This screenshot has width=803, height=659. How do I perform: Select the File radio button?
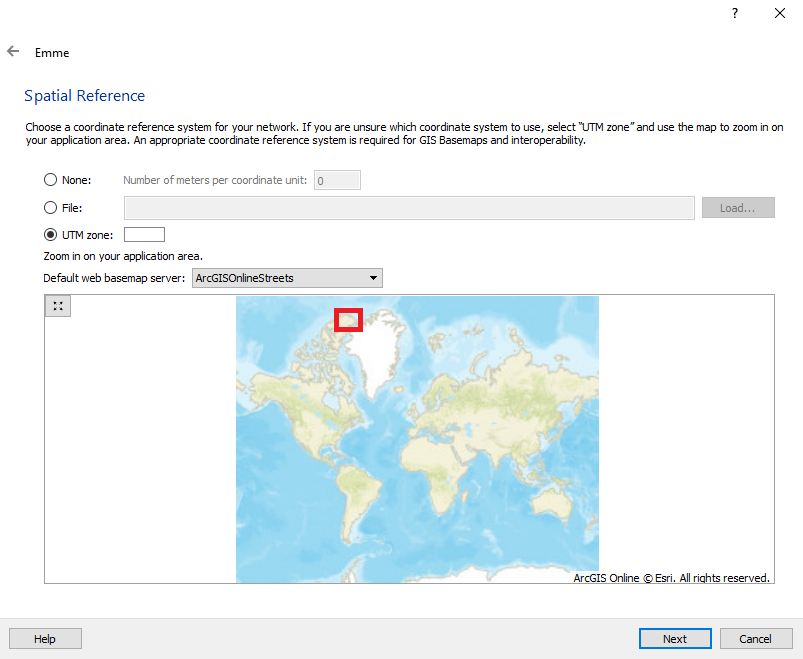tap(51, 208)
